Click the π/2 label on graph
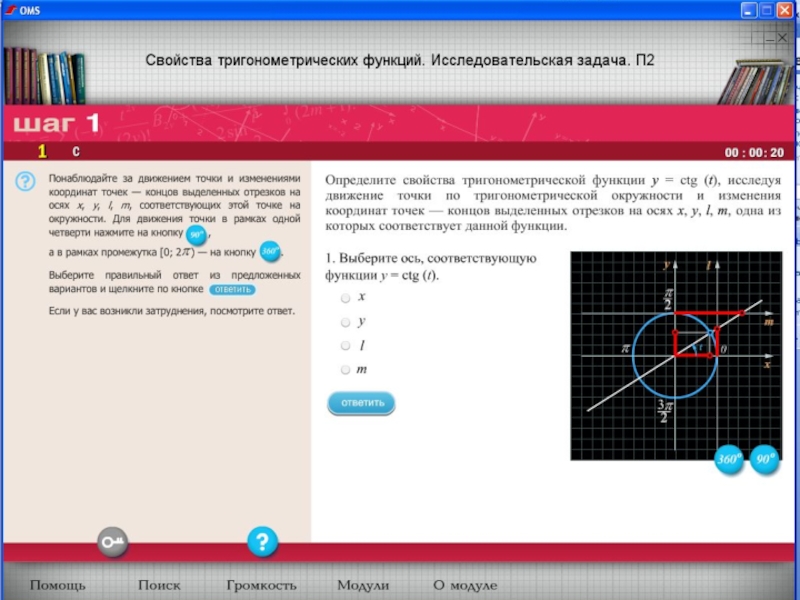800x600 pixels. tap(667, 299)
